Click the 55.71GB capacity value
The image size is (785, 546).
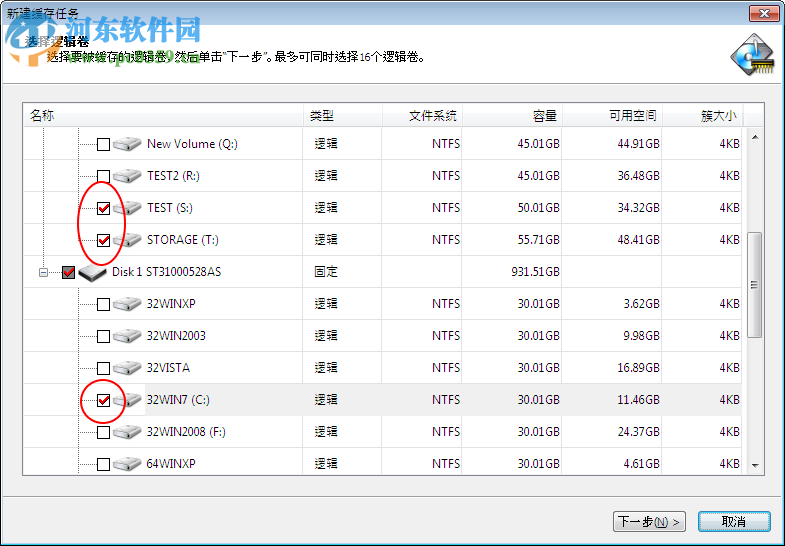pos(538,240)
